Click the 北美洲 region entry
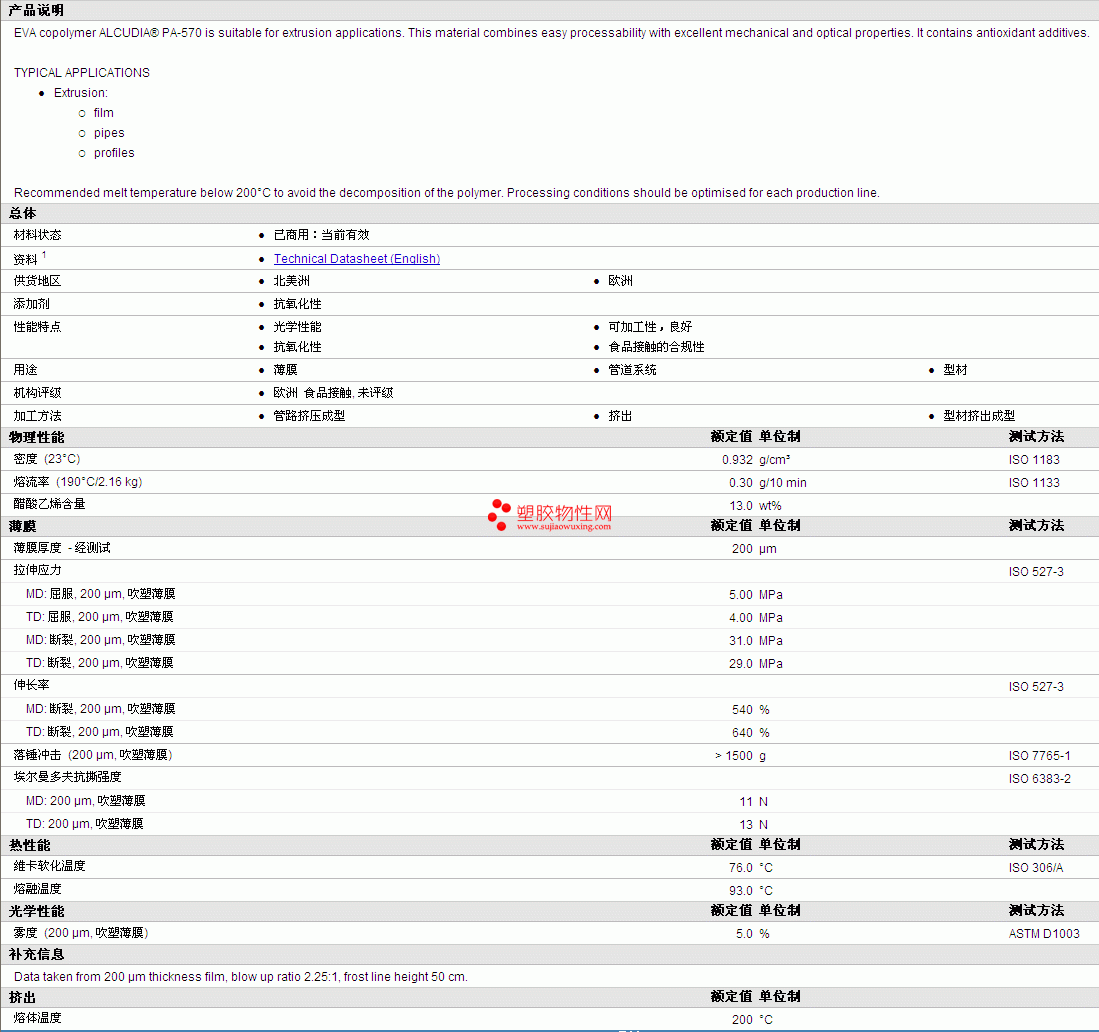 pos(292,280)
